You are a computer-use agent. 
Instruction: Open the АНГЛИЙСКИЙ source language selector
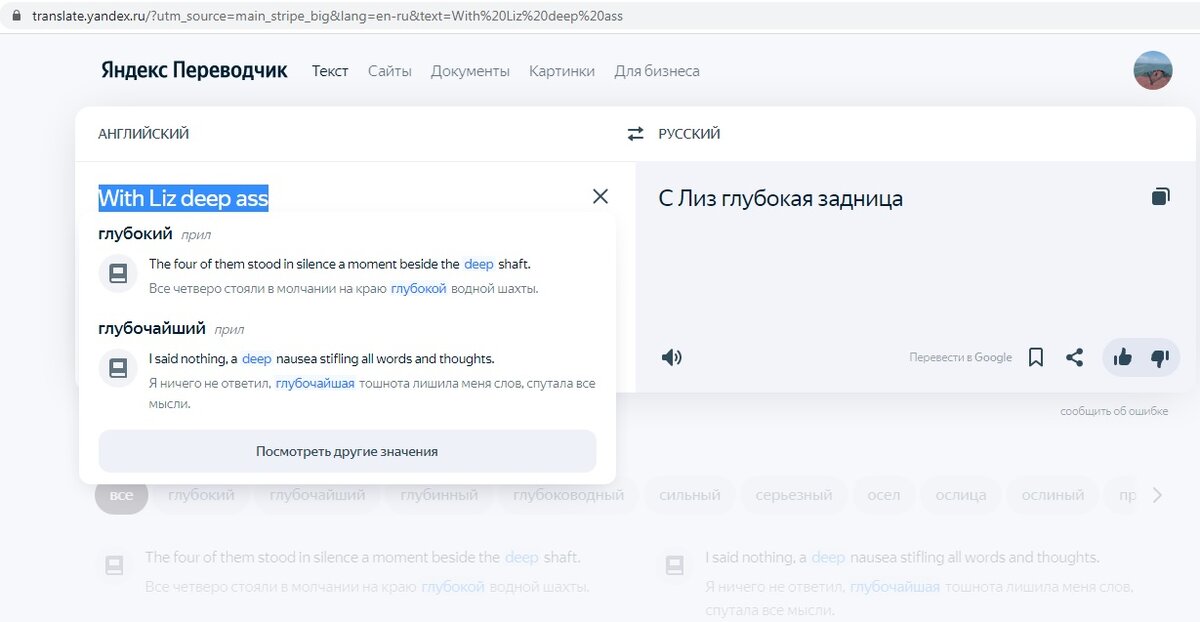click(x=143, y=132)
